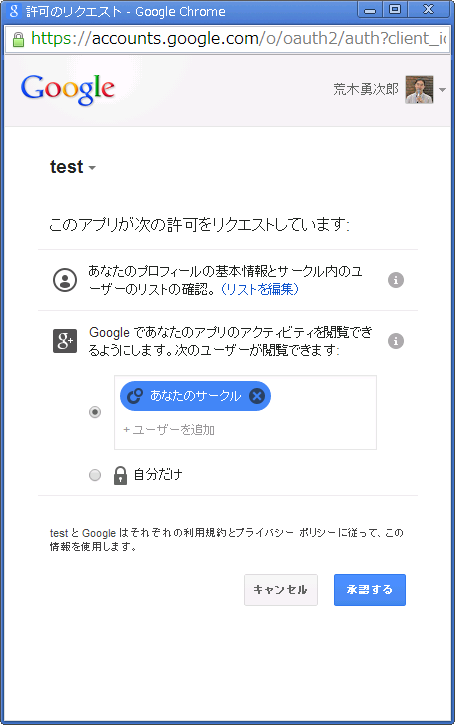Click the profile basic info person icon

tap(65, 280)
